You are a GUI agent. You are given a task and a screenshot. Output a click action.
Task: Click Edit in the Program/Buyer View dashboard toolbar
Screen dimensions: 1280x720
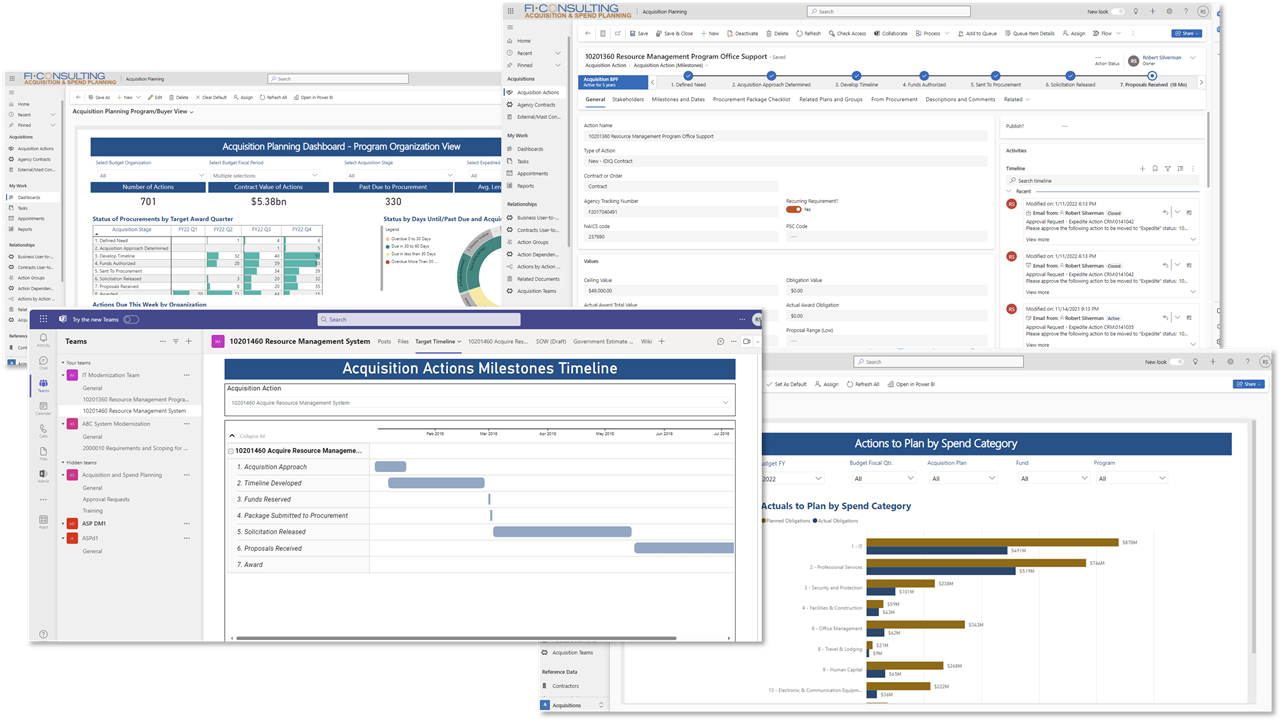[155, 97]
